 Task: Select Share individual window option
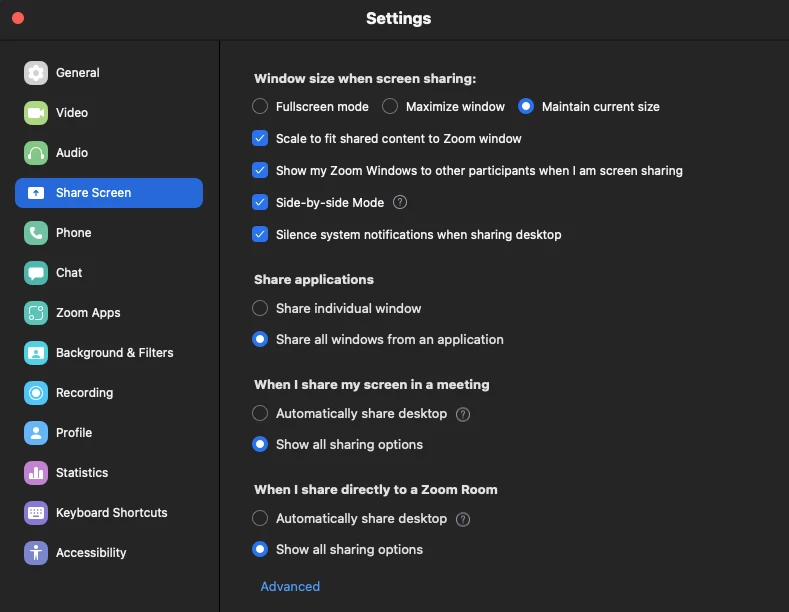(260, 309)
